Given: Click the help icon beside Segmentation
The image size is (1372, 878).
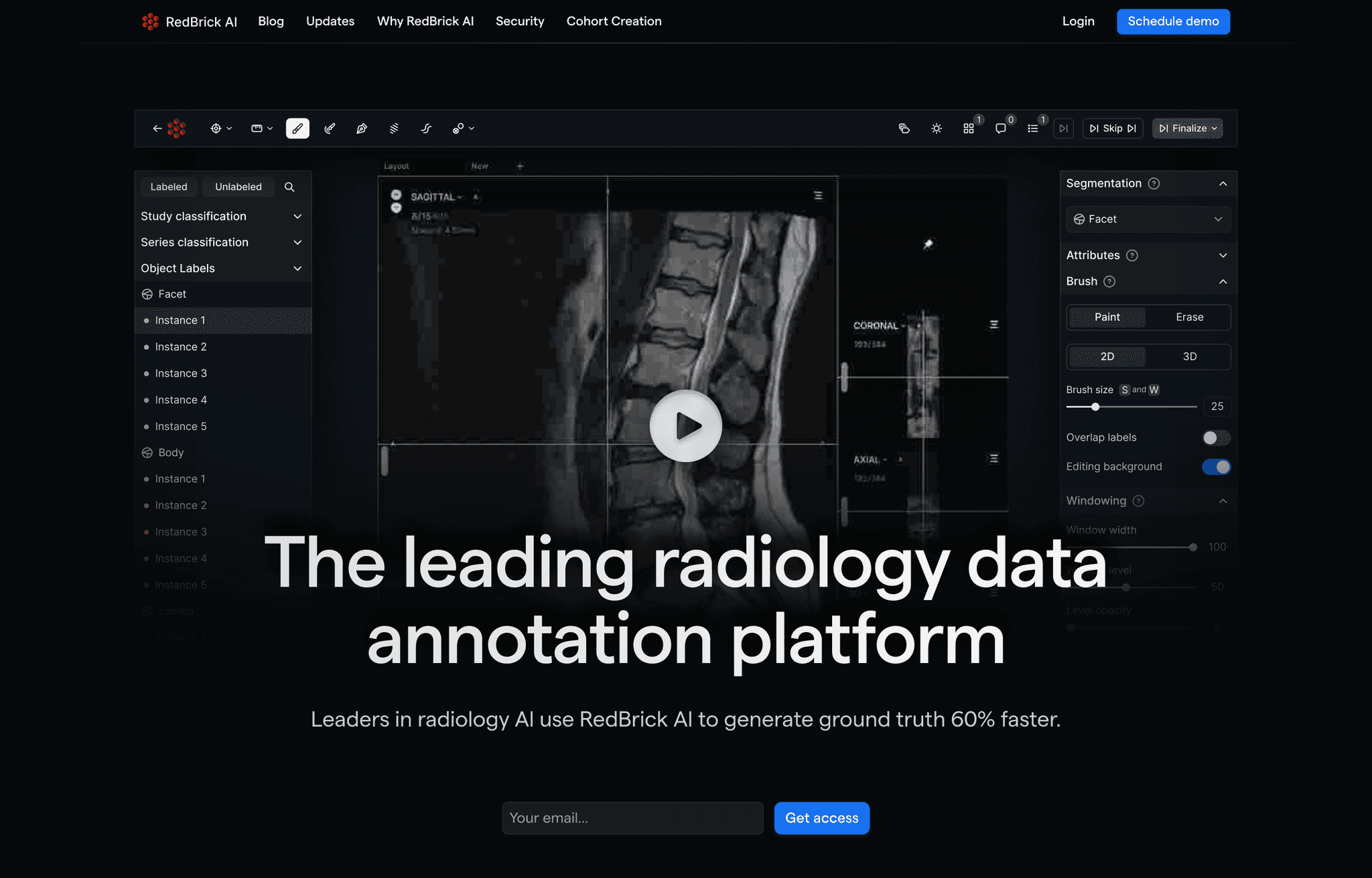Looking at the screenshot, I should (1154, 184).
